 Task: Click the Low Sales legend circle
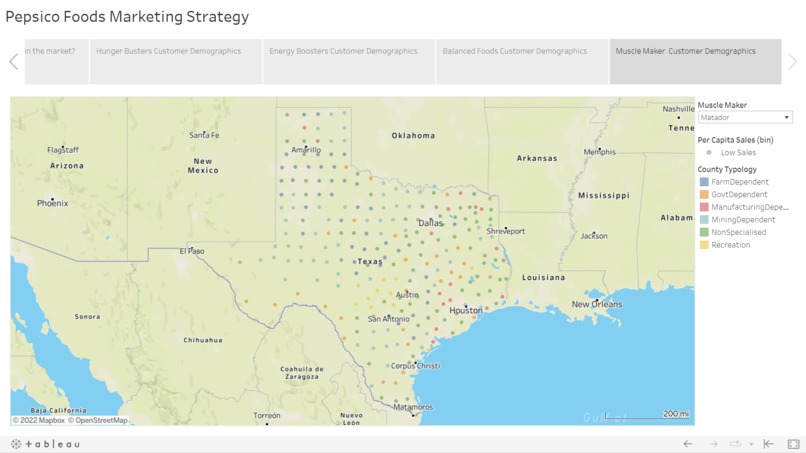coord(709,152)
